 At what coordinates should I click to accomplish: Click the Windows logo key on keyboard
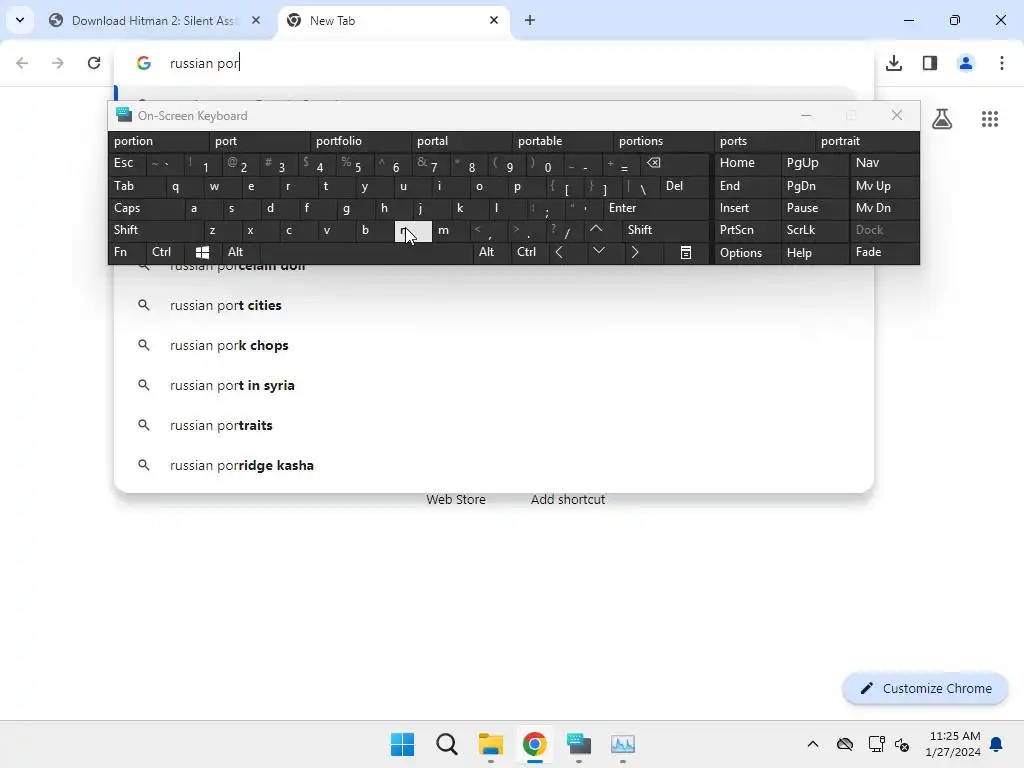tap(202, 252)
